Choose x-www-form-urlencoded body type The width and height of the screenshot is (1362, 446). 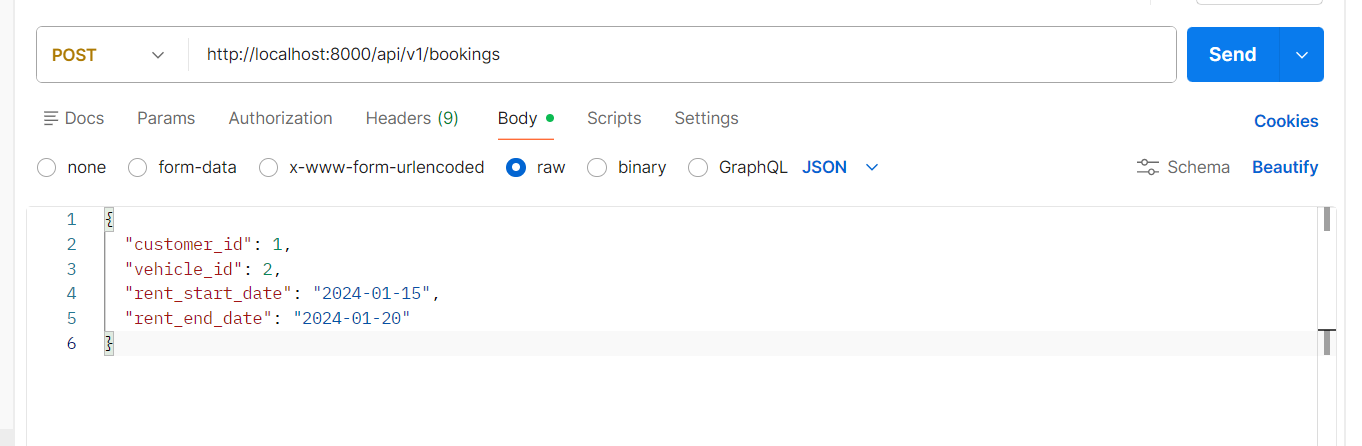[x=268, y=168]
